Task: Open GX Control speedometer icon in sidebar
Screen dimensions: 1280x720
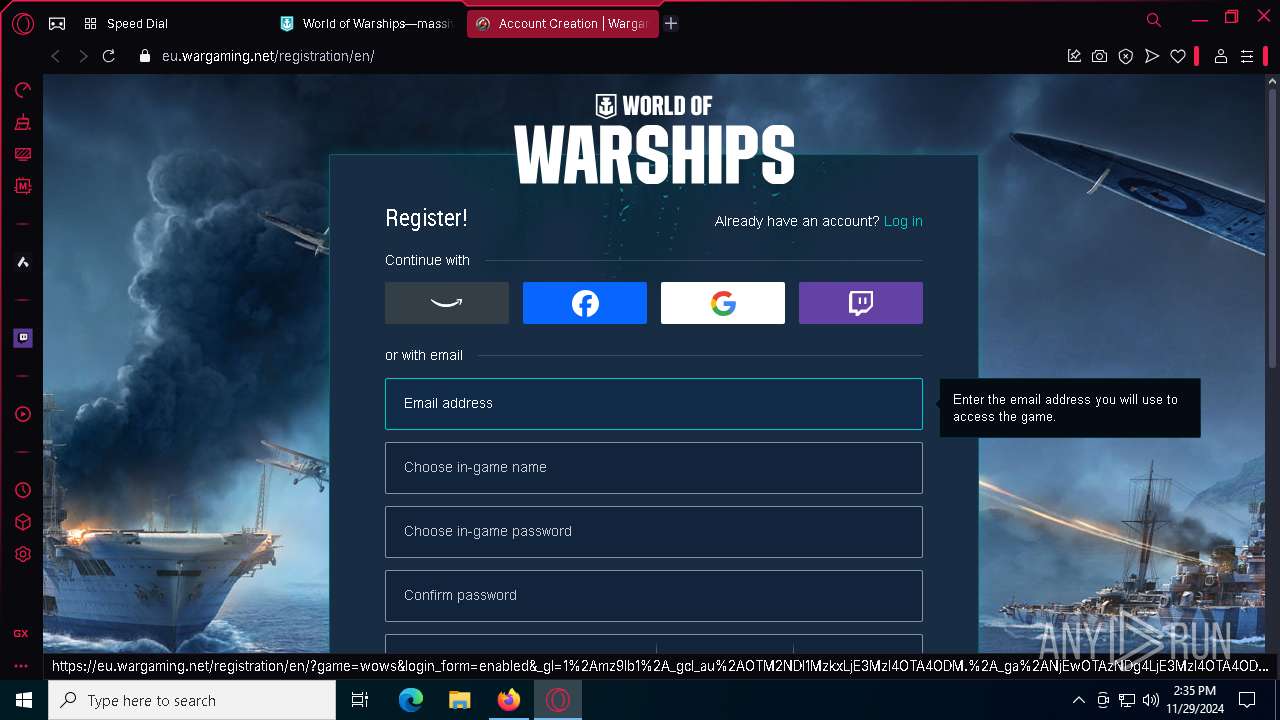Action: pos(22,90)
